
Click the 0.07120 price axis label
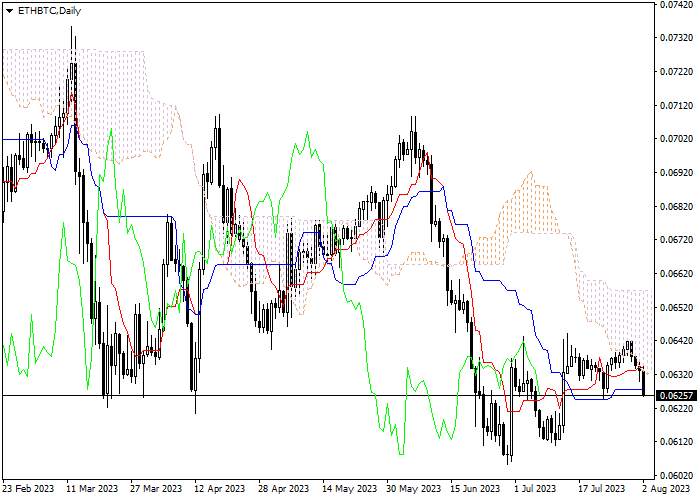pyautogui.click(x=677, y=105)
